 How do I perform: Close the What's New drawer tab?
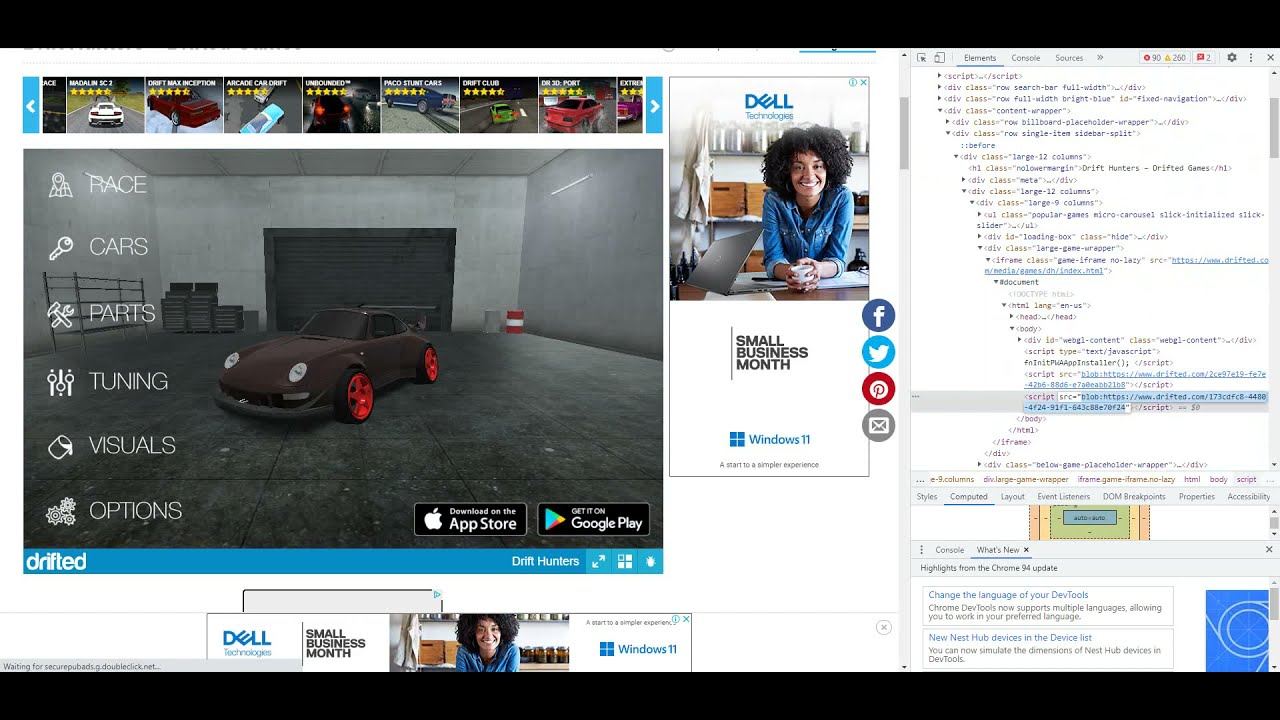(1026, 550)
